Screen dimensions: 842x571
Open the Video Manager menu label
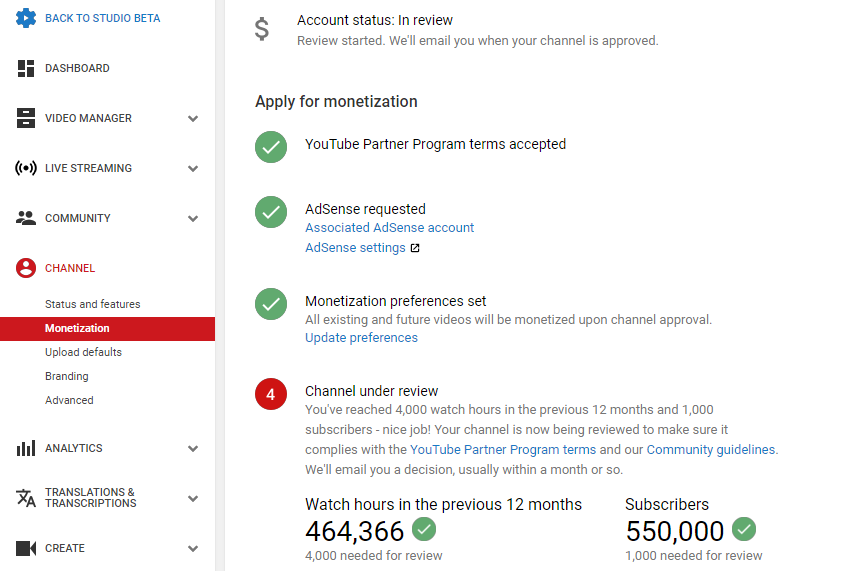88,118
